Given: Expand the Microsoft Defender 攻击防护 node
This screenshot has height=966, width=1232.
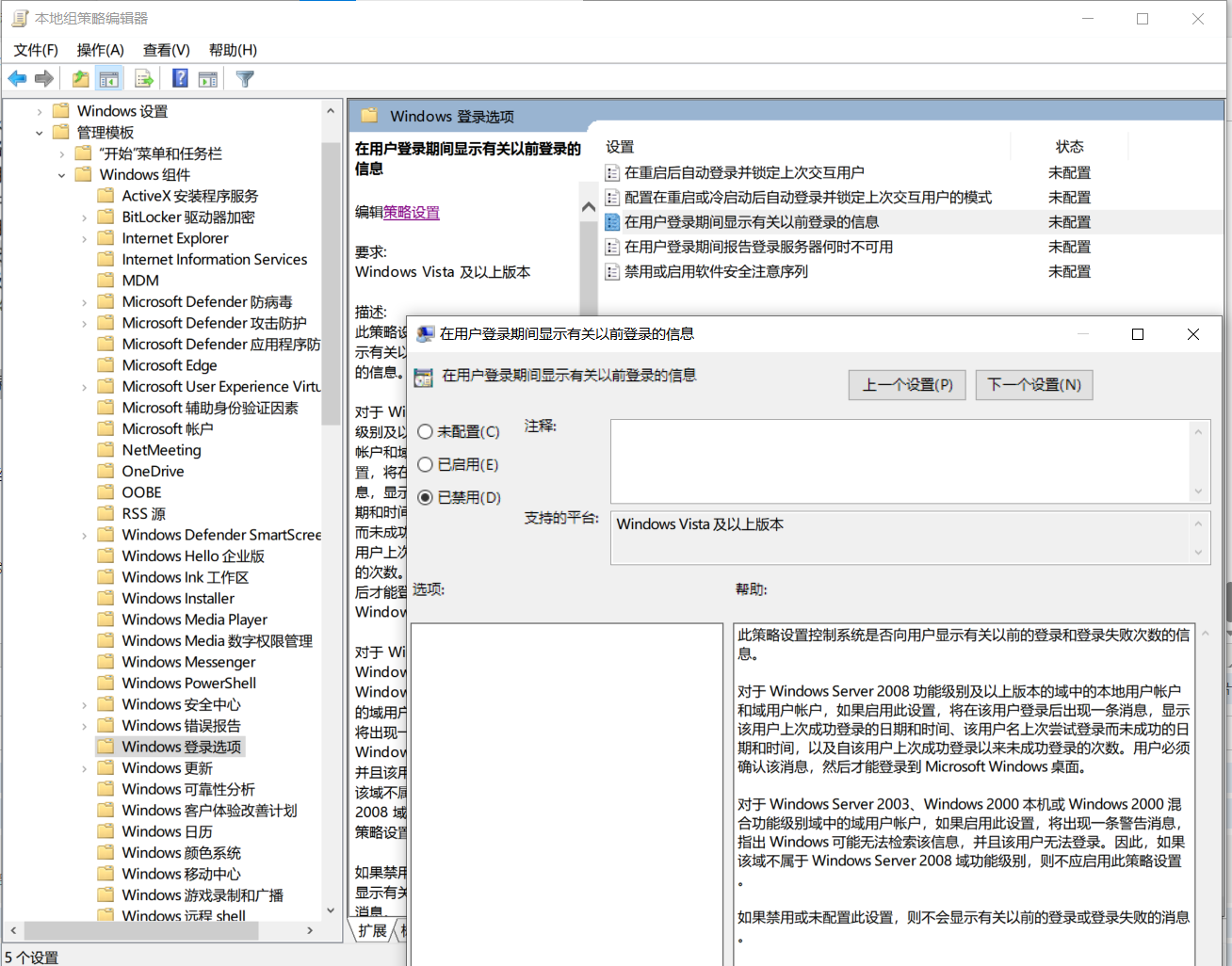Looking at the screenshot, I should [x=85, y=323].
